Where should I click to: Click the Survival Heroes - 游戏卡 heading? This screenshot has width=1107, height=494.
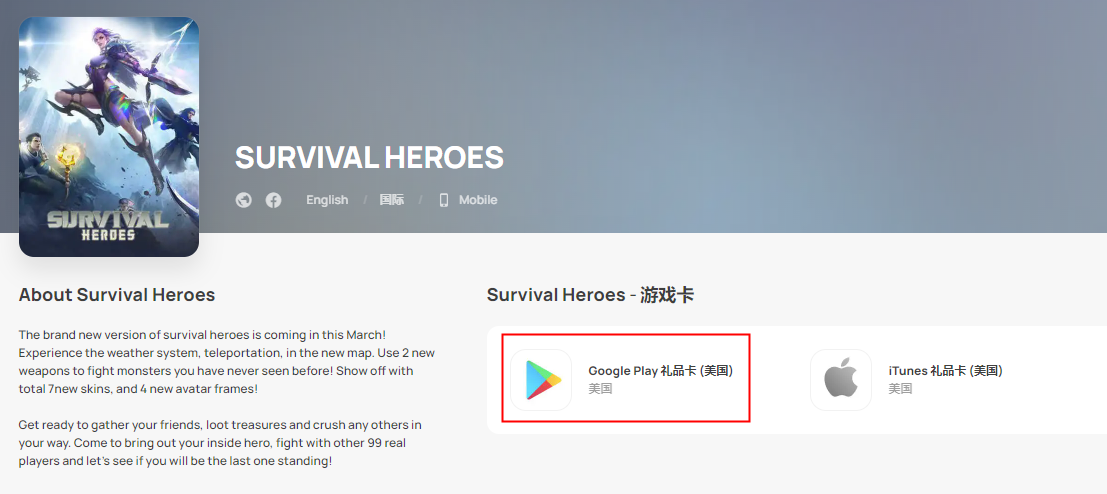(590, 295)
